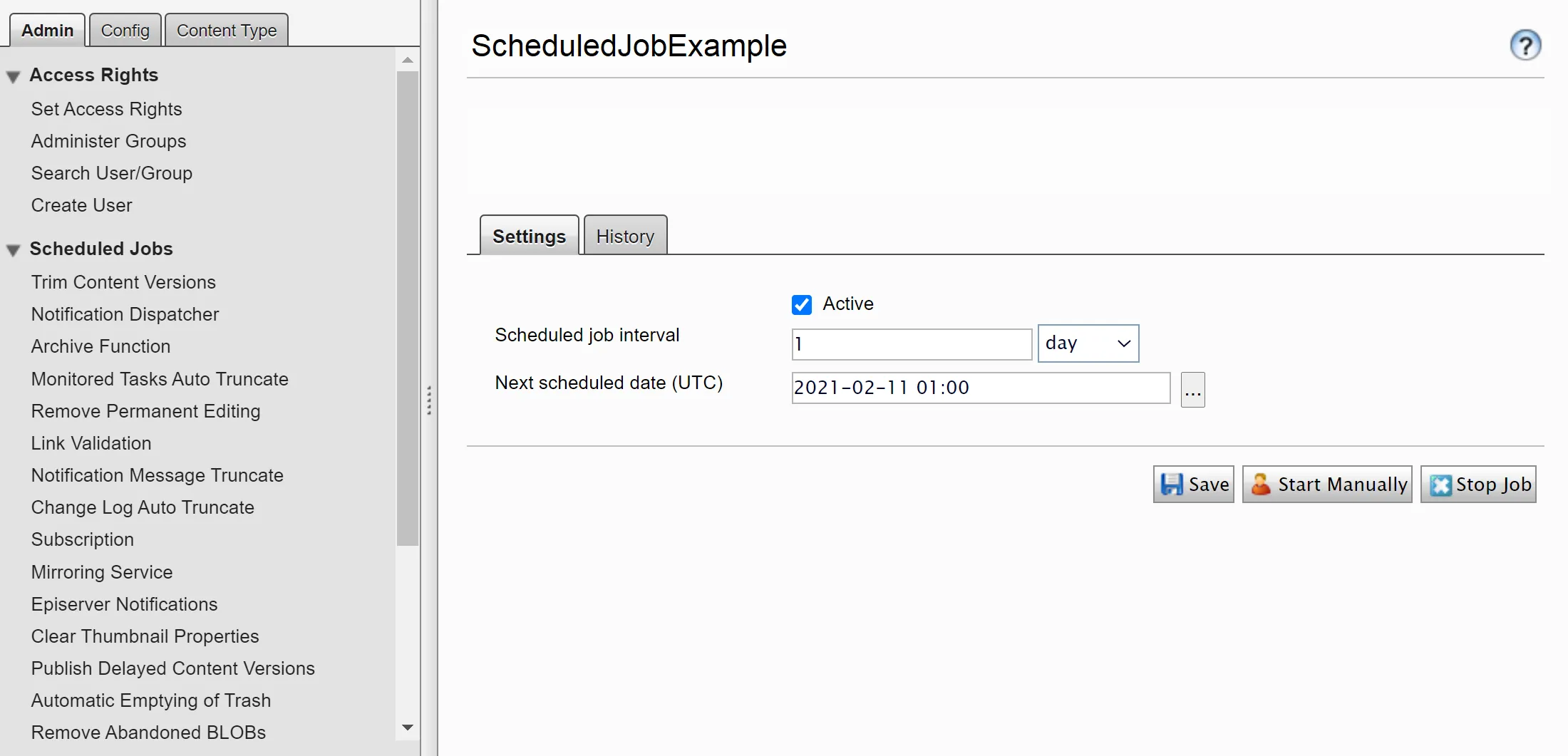1568x756 pixels.
Task: Click the Scheduled job interval number field
Action: pyautogui.click(x=912, y=344)
